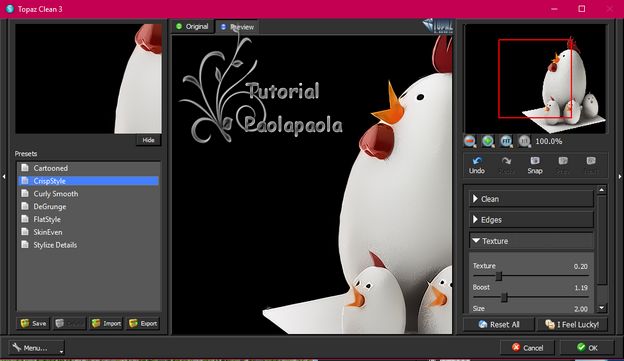Click the settings panel scroll down arrow
Image resolution: width=624 pixels, height=361 pixels.
602,308
